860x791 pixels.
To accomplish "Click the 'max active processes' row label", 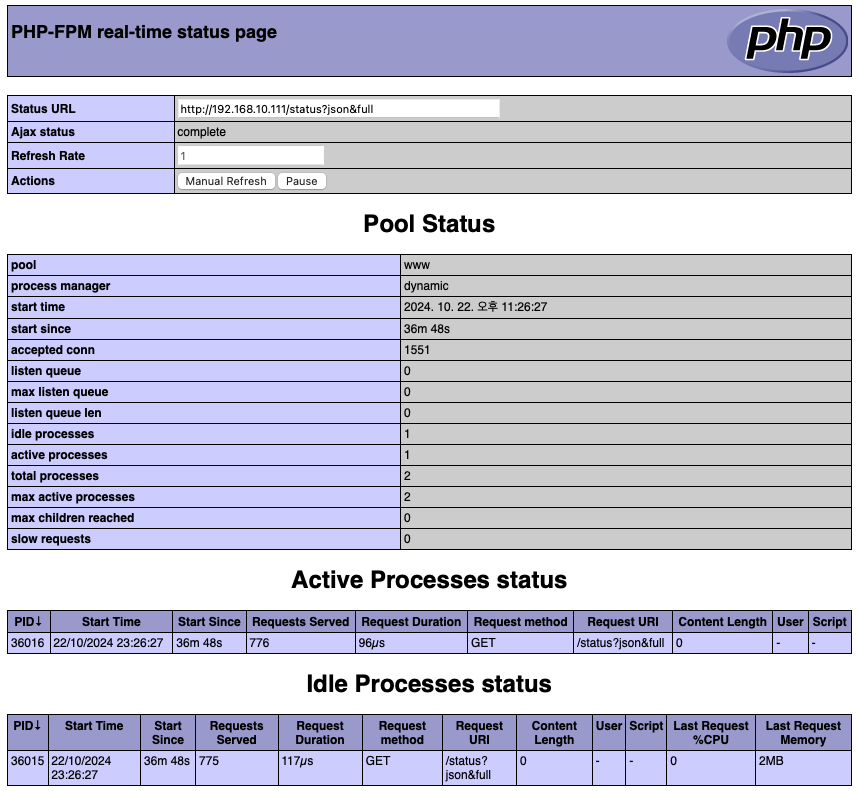I will [73, 496].
